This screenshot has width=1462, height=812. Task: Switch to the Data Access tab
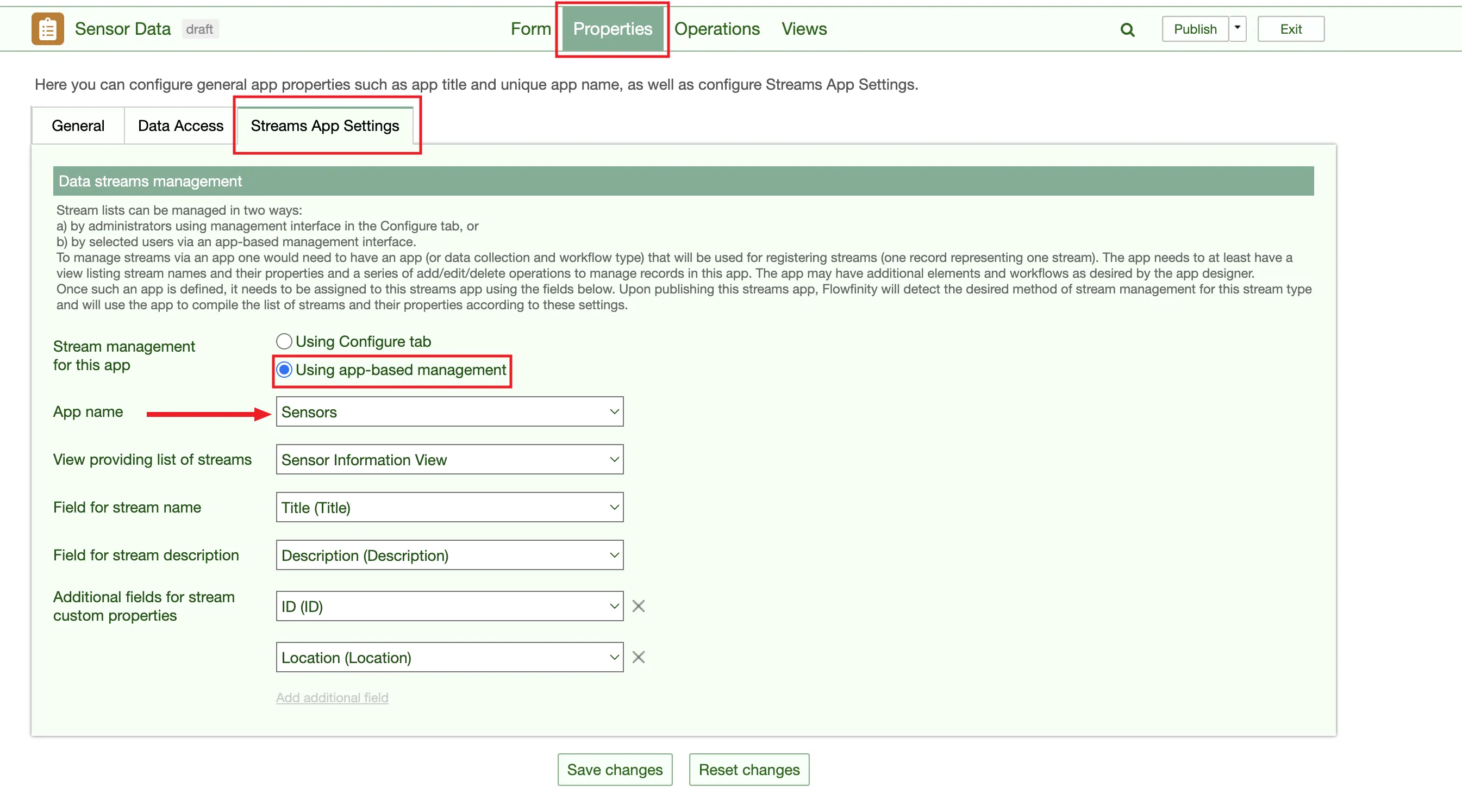[x=180, y=126]
